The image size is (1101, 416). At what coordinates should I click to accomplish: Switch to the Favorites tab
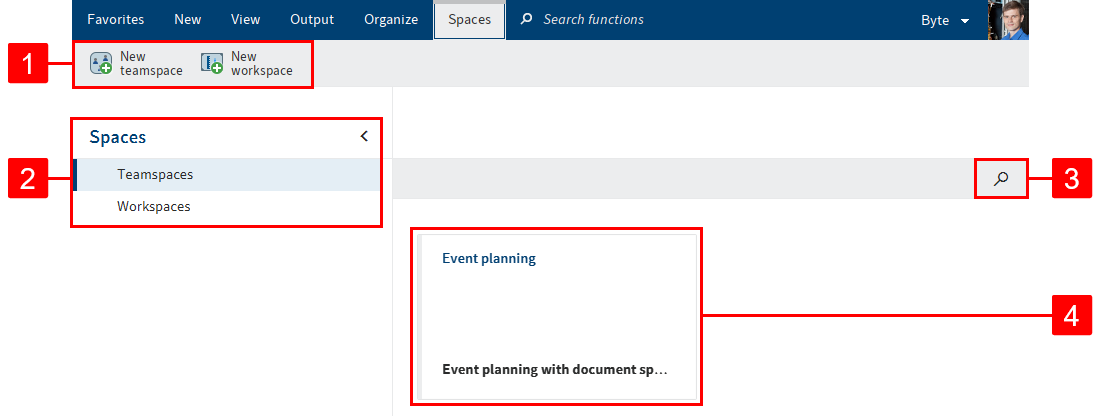click(115, 20)
